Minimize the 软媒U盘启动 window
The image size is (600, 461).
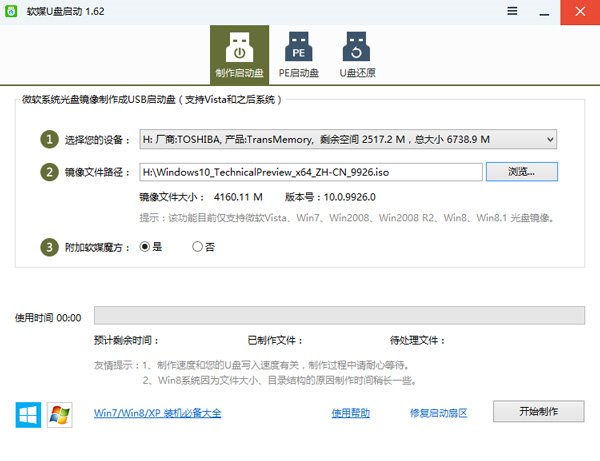click(546, 11)
